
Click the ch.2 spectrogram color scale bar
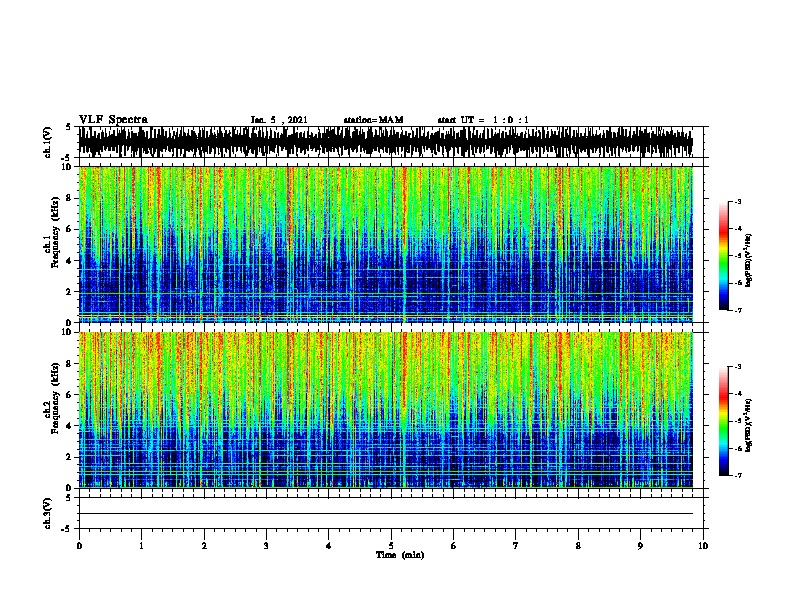pyautogui.click(x=724, y=421)
